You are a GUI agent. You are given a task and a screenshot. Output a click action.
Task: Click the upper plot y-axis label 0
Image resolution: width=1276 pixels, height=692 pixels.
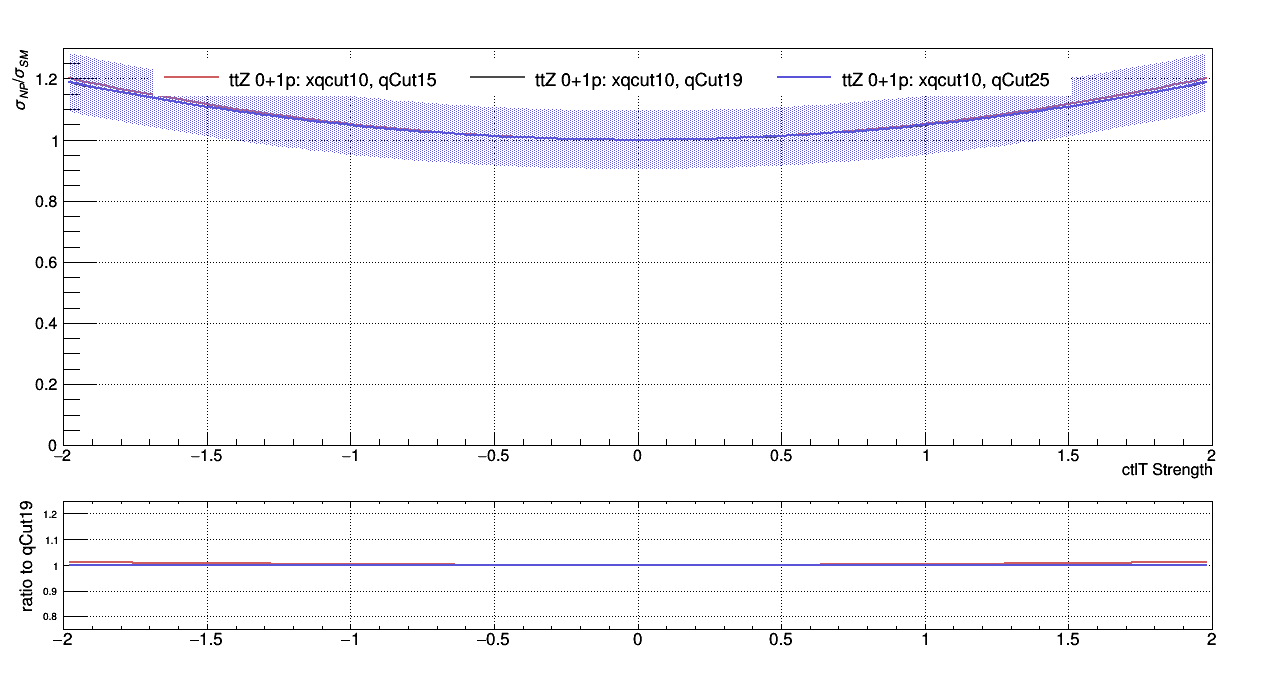pos(53,446)
